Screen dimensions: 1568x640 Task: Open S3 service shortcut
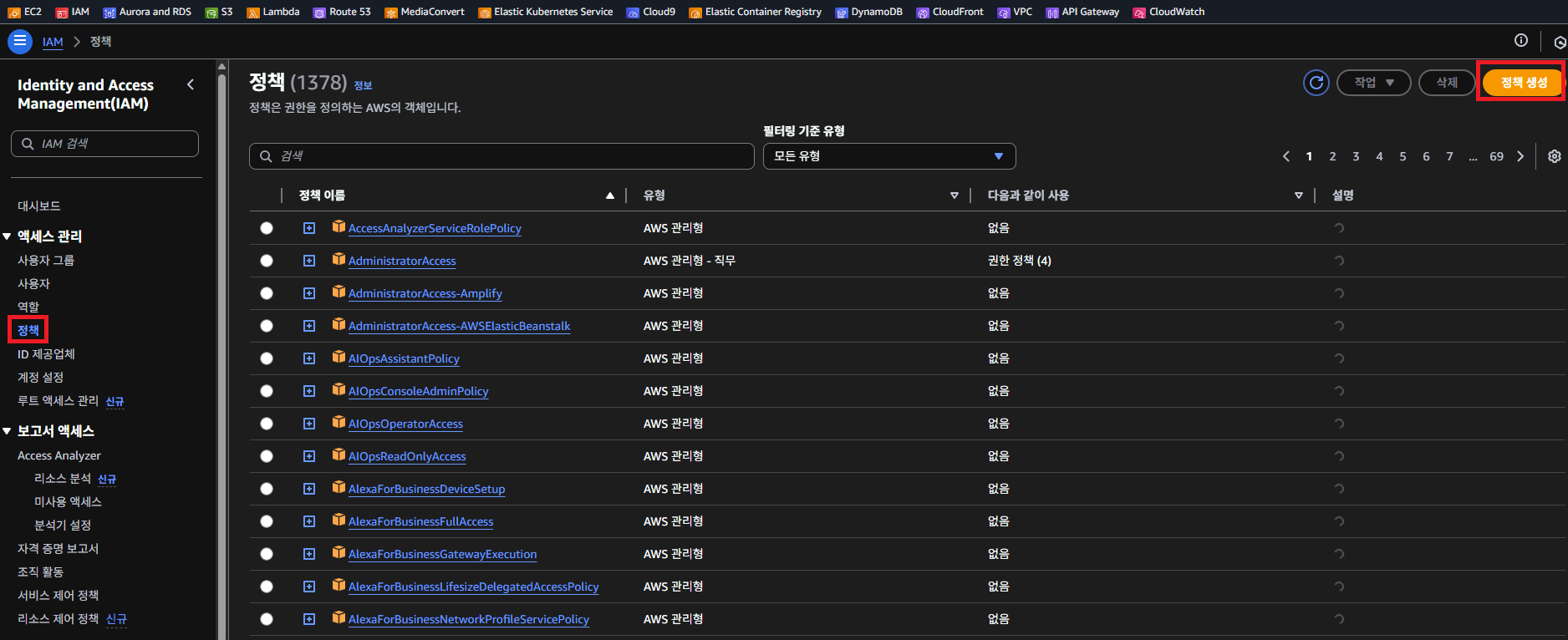point(219,12)
